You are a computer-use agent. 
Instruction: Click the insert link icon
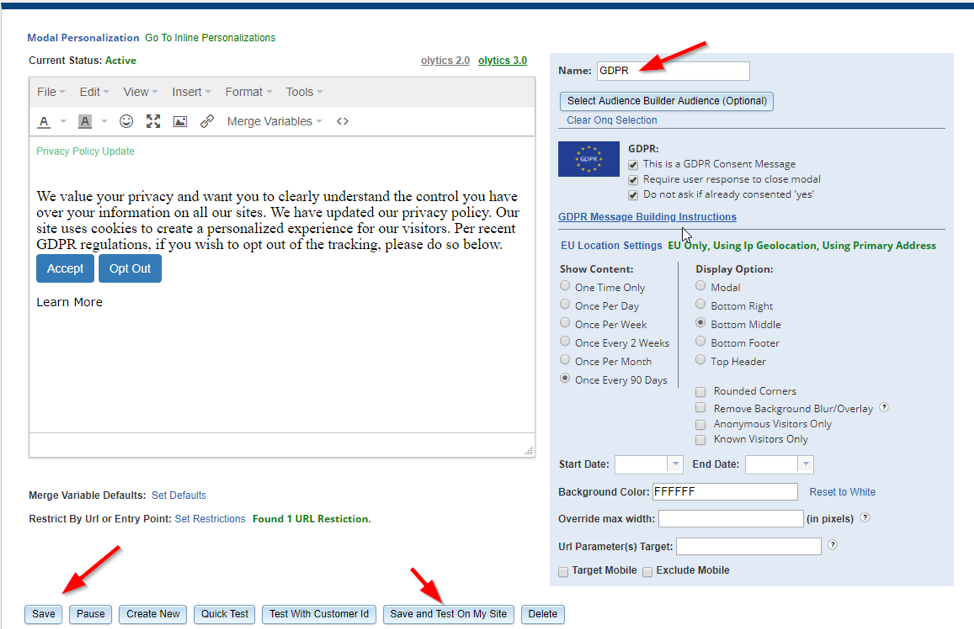(207, 121)
